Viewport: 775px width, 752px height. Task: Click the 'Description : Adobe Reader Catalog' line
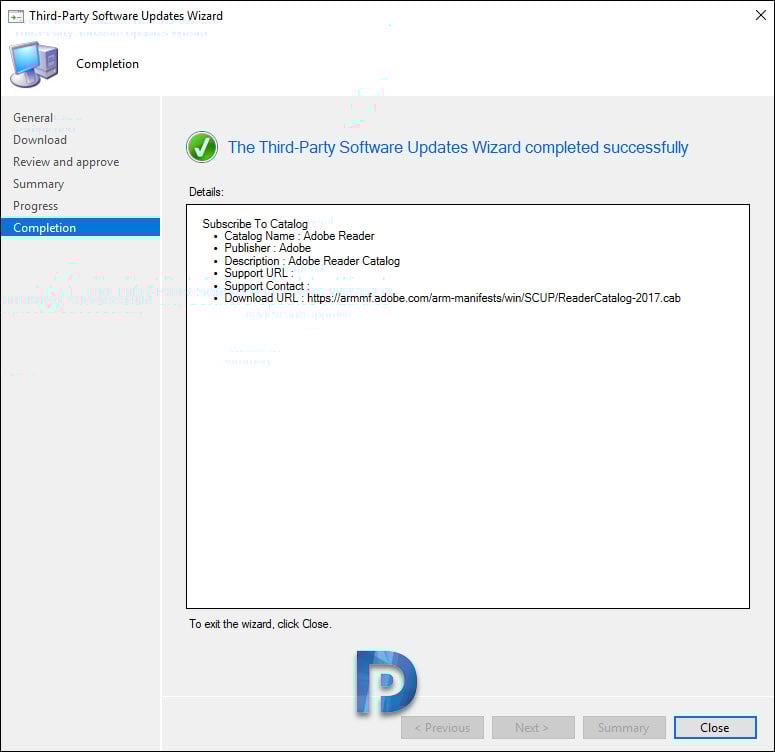coord(312,261)
